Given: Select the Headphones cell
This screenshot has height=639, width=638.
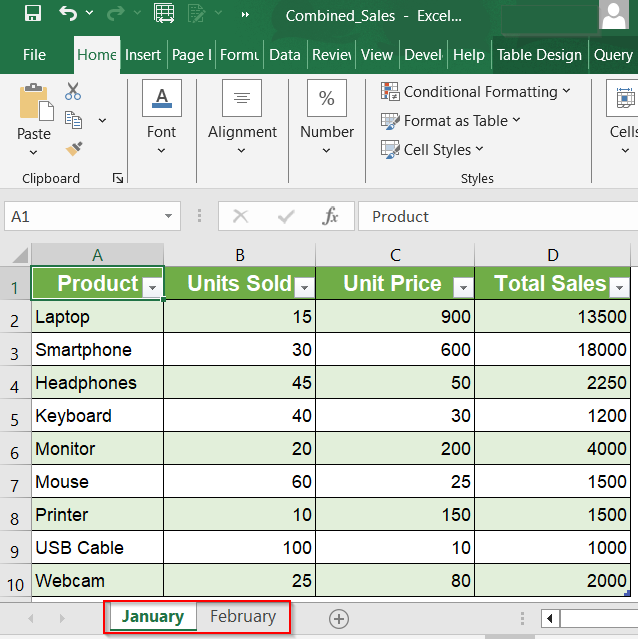Looking at the screenshot, I should [97, 383].
